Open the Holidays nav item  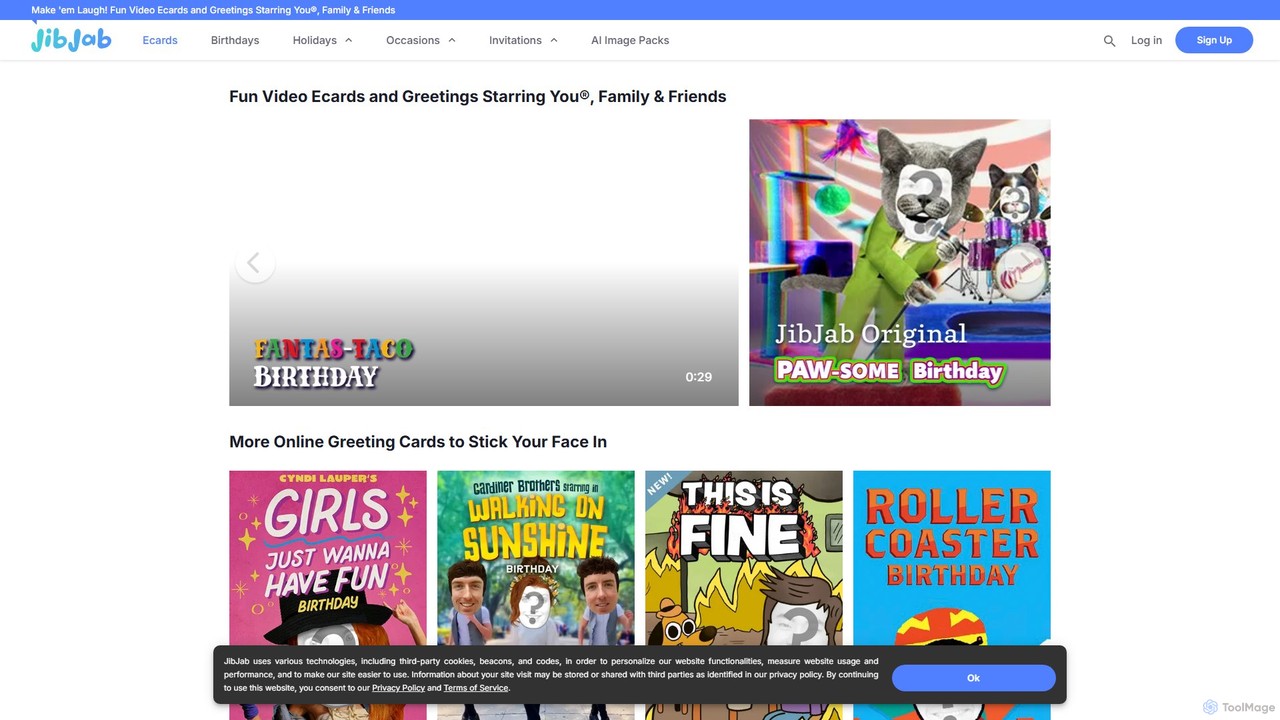click(314, 40)
